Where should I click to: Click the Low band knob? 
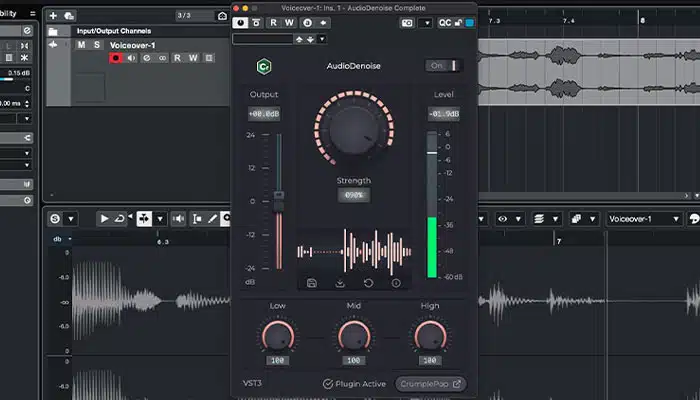tap(278, 336)
